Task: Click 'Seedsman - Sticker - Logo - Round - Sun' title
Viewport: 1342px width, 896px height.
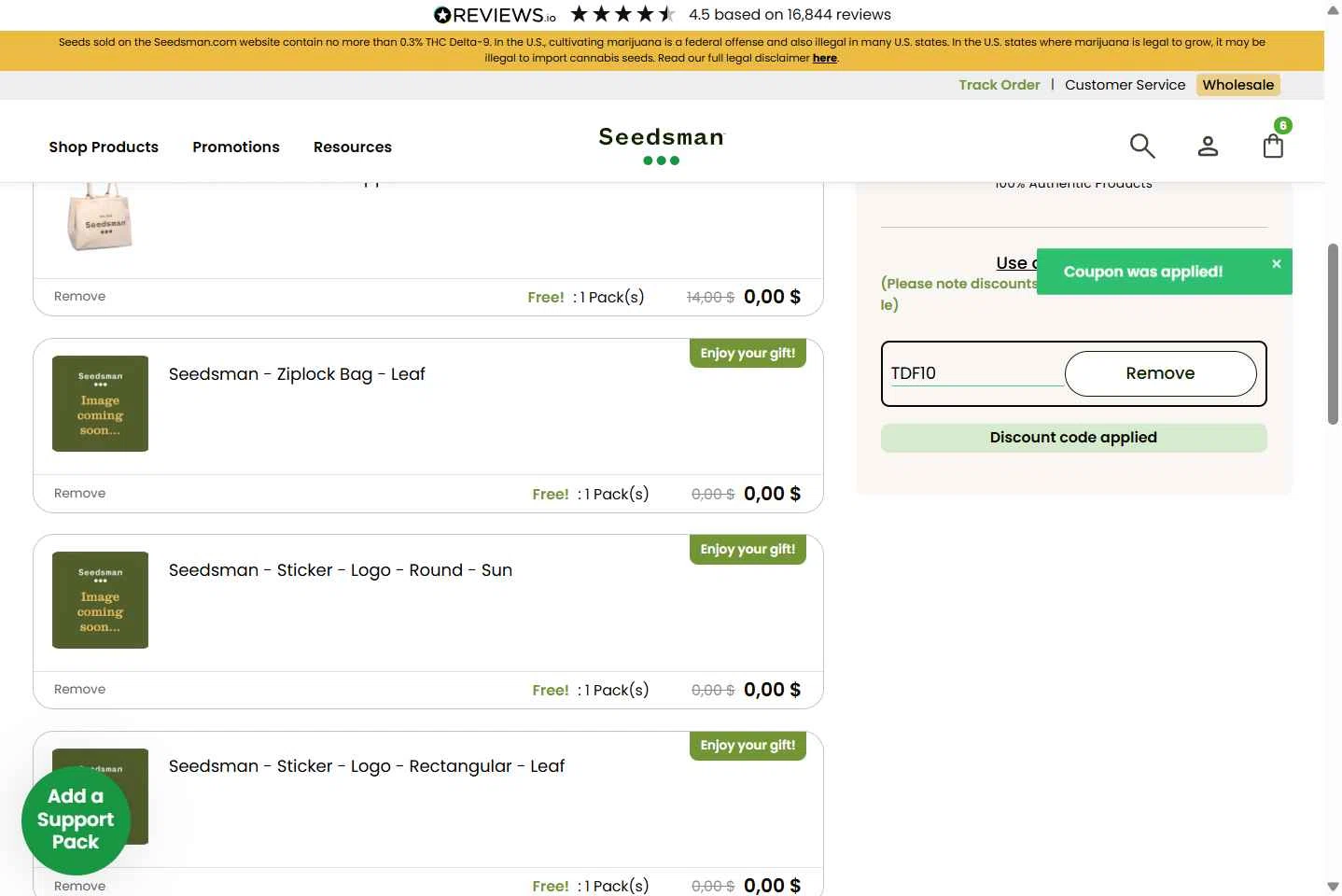Action: click(x=341, y=570)
